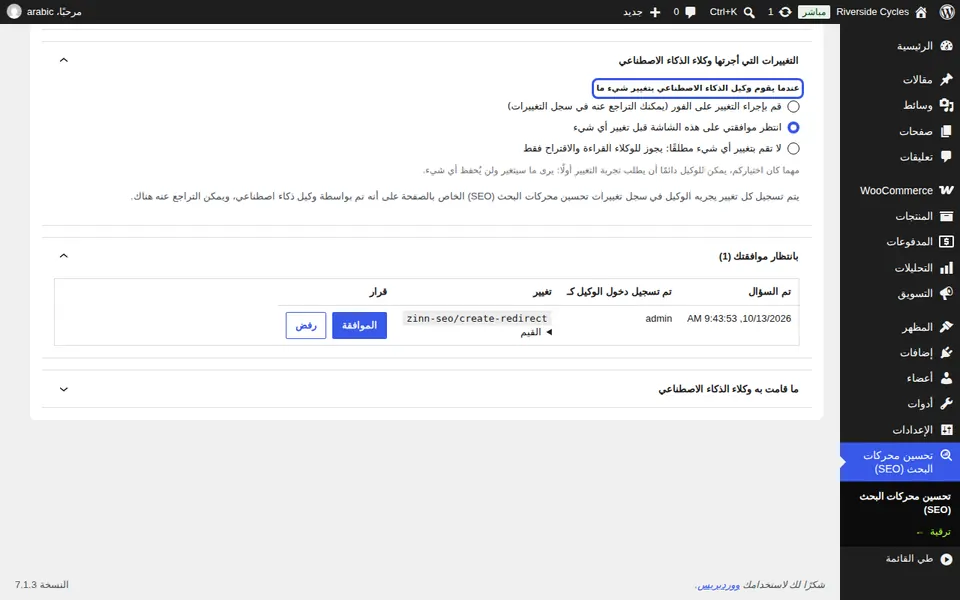Click the جديد new content link
960x600 pixels.
click(632, 12)
